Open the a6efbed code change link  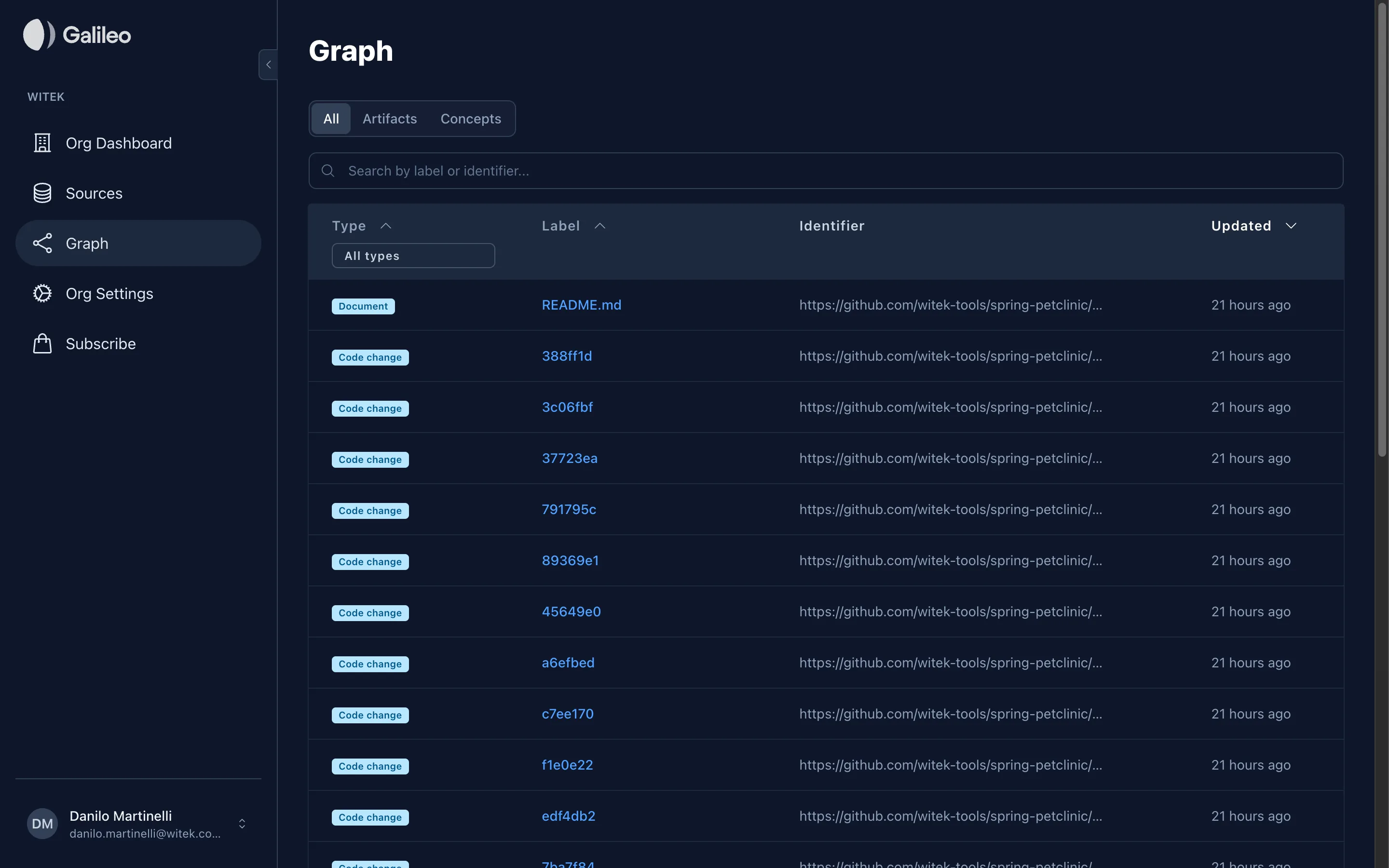click(568, 663)
